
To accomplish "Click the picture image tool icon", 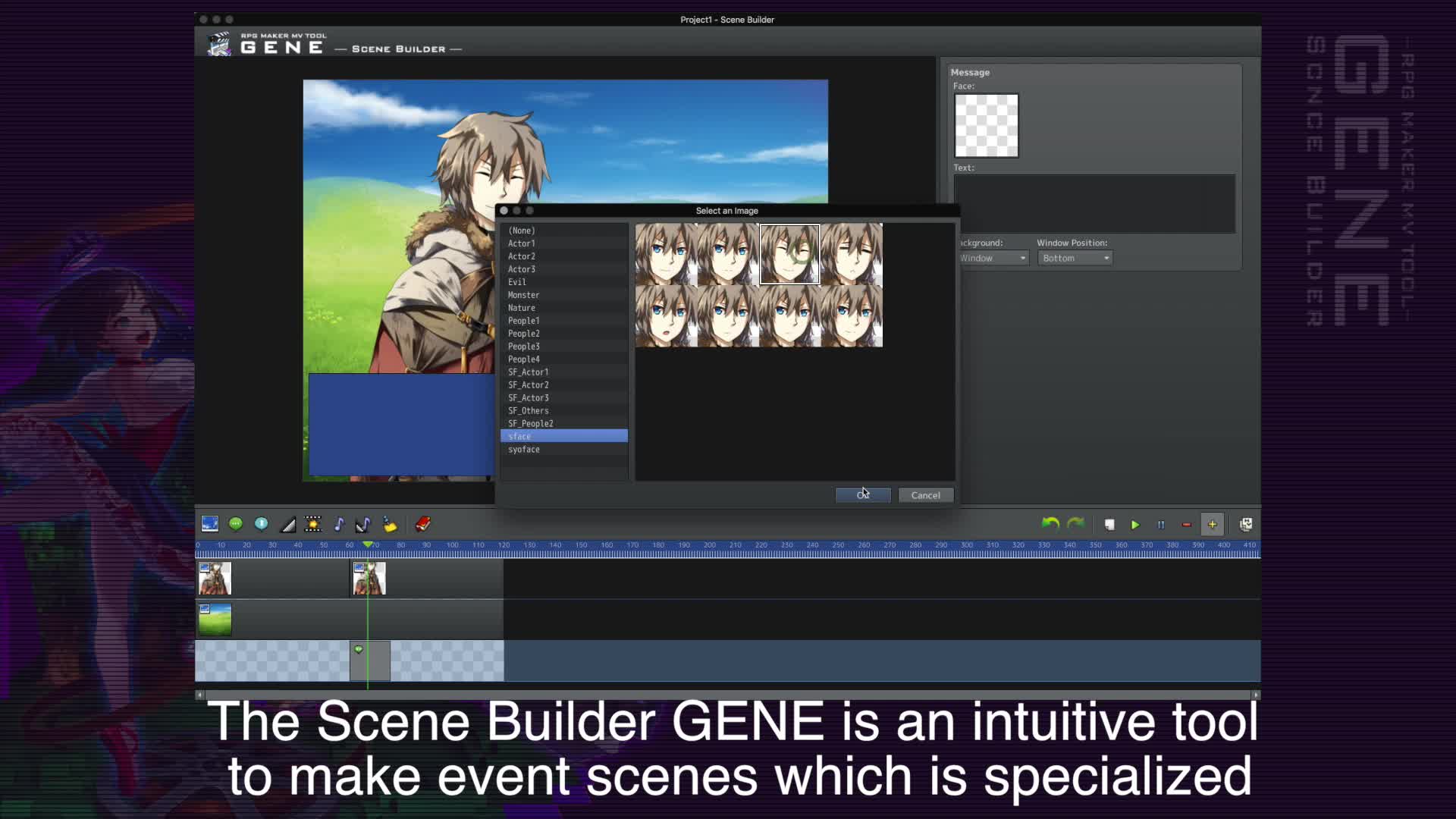I will pos(210,524).
